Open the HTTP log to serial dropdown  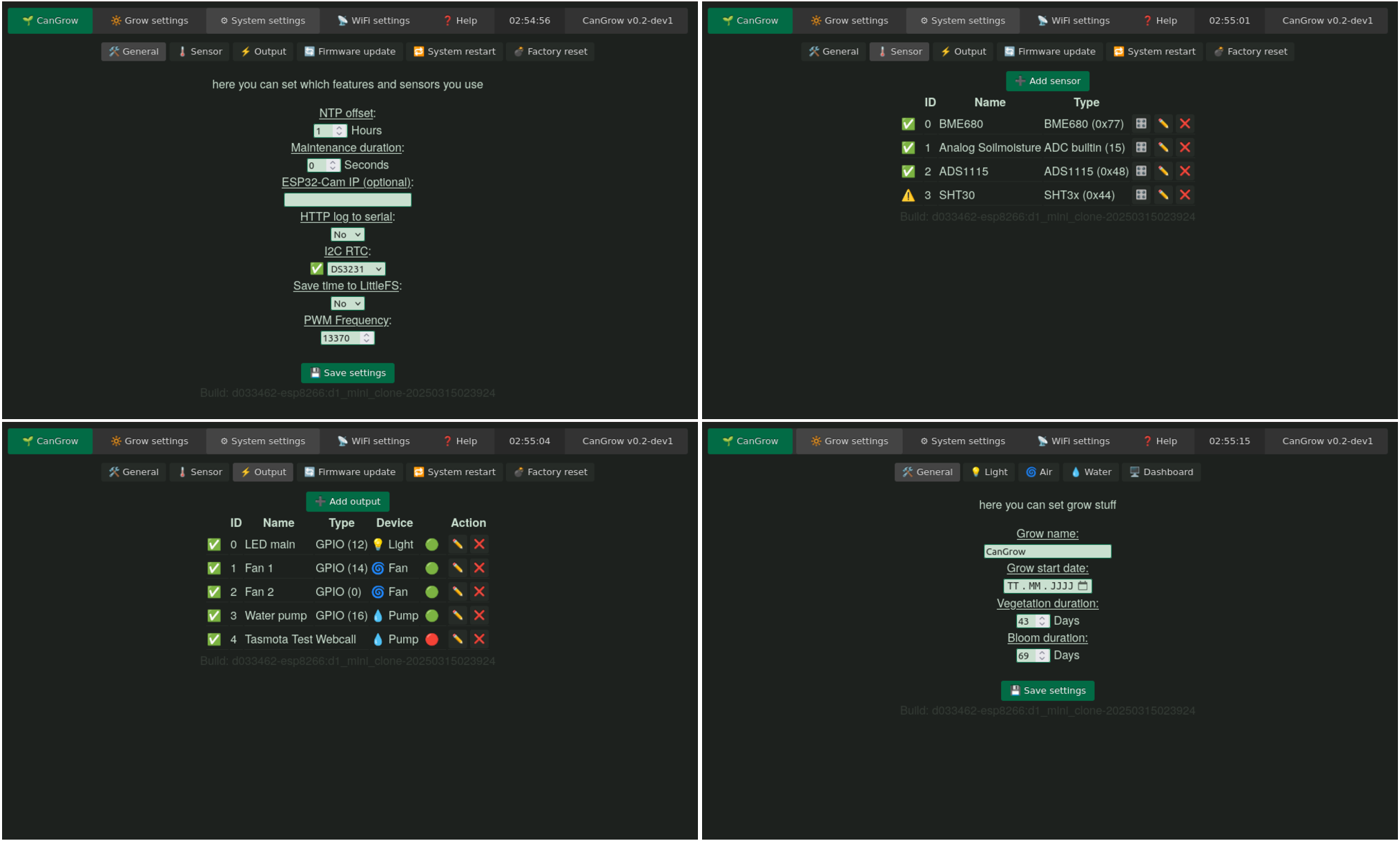click(347, 234)
